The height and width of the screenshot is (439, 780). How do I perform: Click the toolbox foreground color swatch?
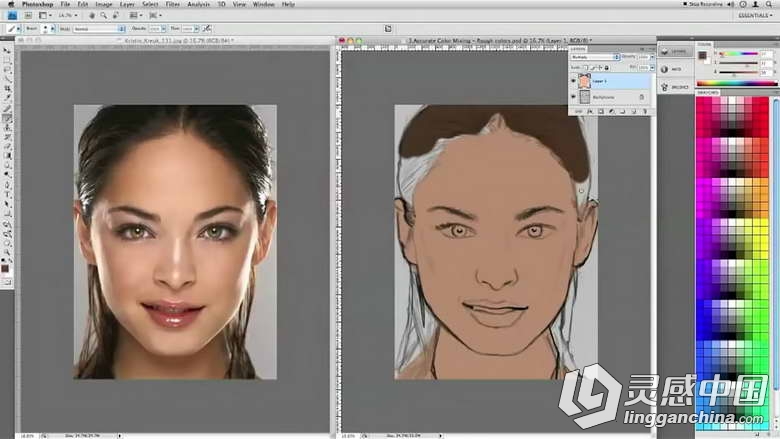click(5, 268)
